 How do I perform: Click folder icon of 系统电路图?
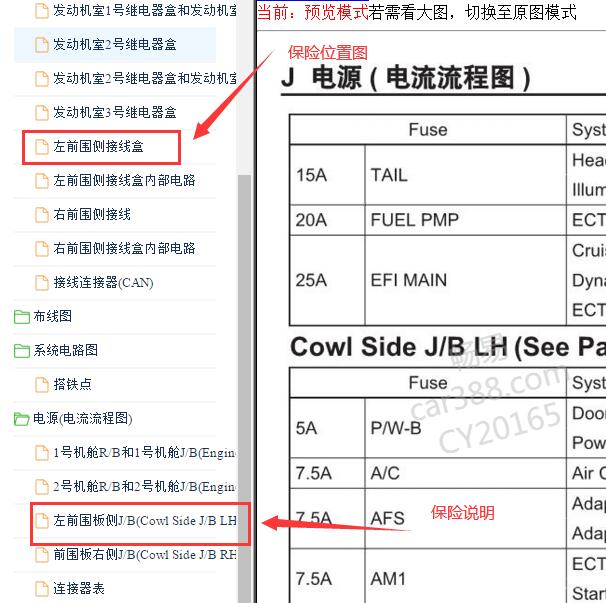tap(22, 351)
